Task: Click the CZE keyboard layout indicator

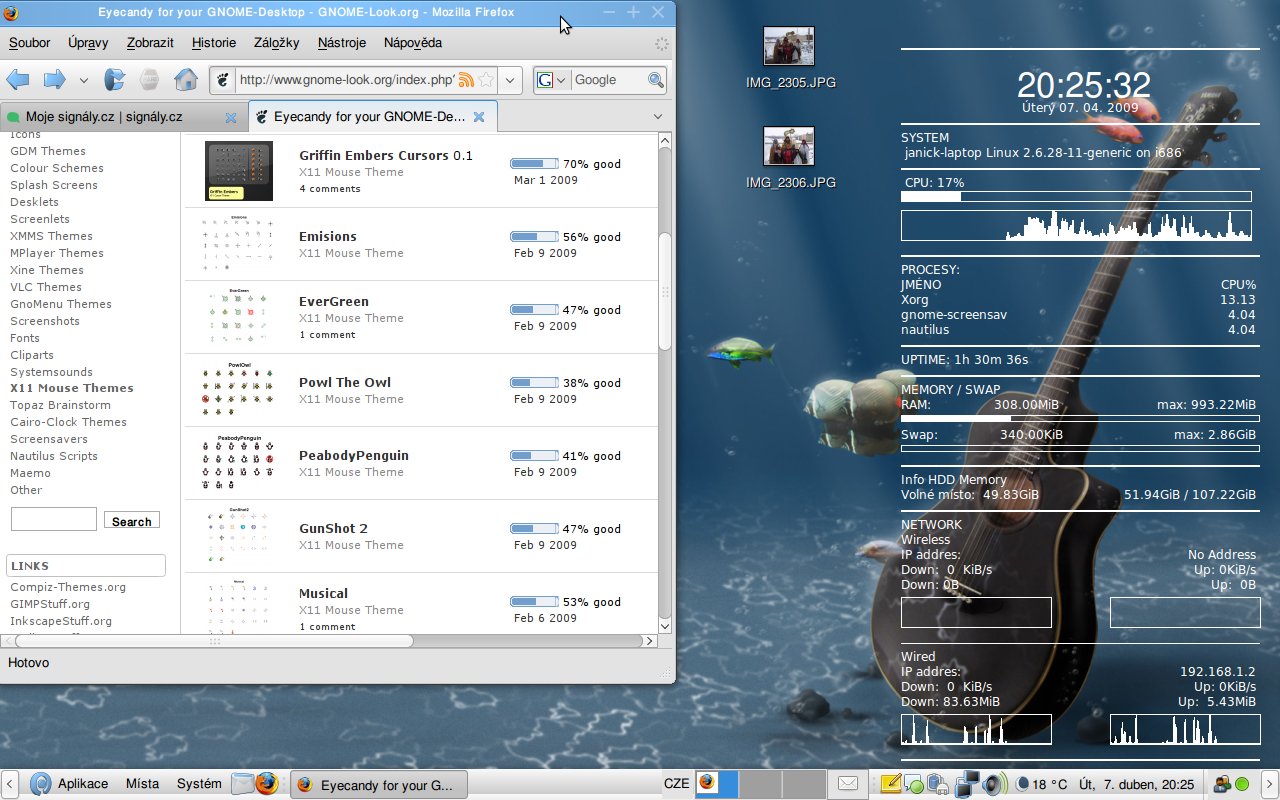Action: [677, 784]
